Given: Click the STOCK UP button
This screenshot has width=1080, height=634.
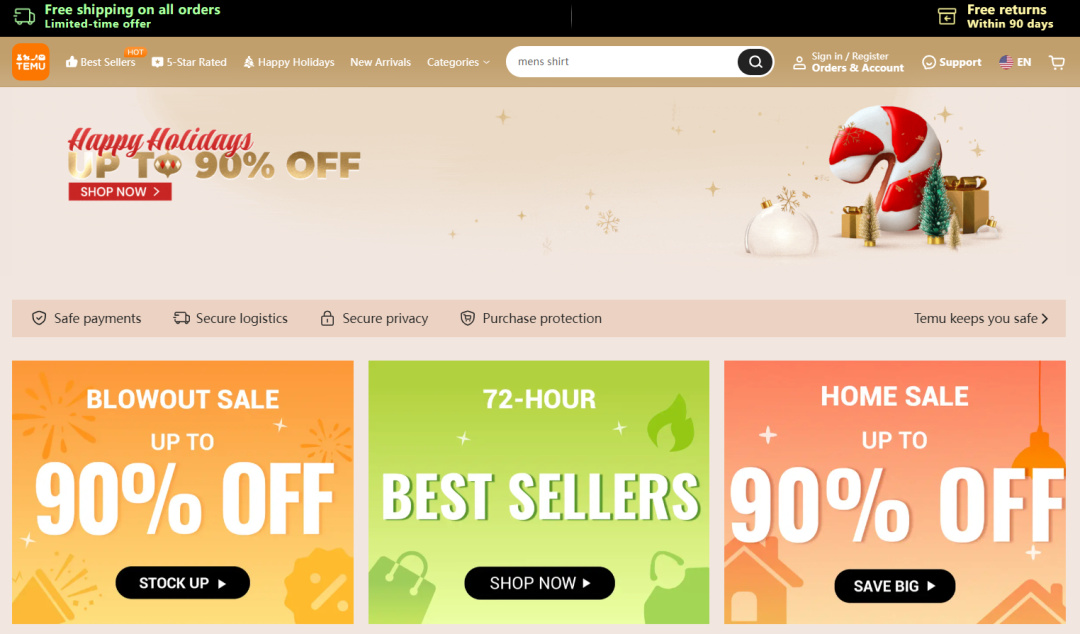Looking at the screenshot, I should (x=183, y=583).
